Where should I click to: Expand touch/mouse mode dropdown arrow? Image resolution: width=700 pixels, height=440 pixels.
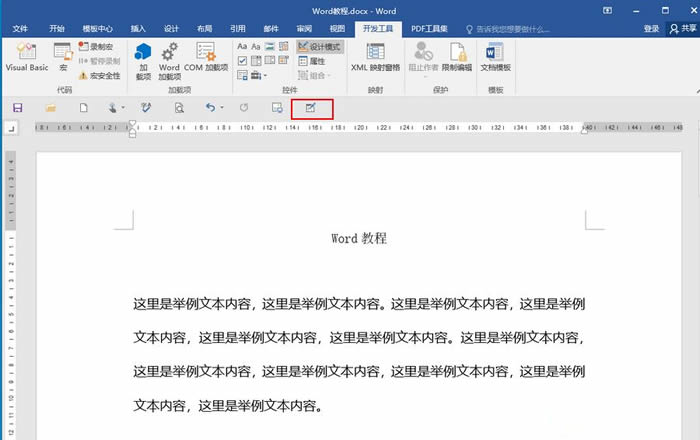point(123,108)
